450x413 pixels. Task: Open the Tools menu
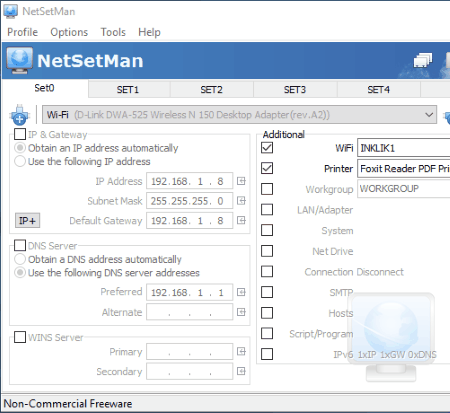coord(113,32)
